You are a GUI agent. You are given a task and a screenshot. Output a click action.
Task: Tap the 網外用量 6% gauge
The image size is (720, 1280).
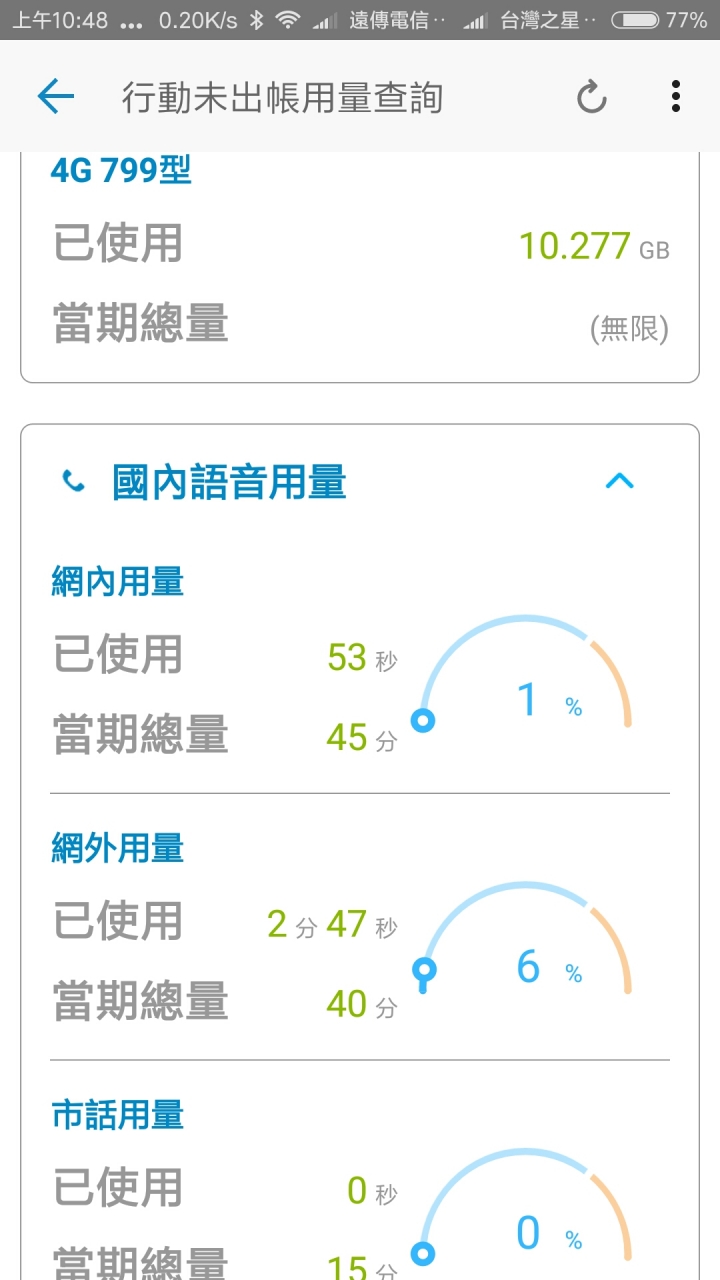point(525,940)
